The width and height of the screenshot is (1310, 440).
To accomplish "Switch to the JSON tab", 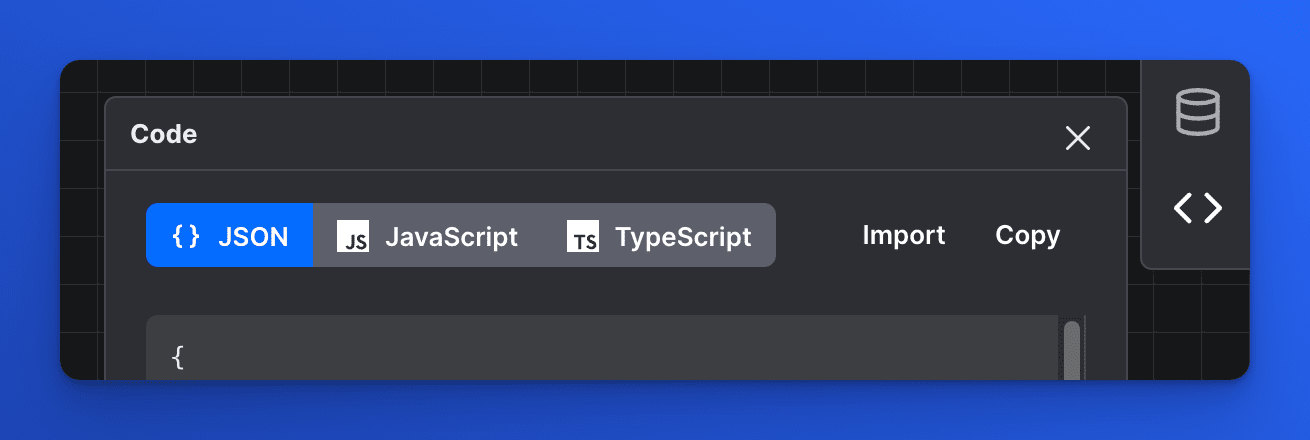I will pyautogui.click(x=252, y=236).
